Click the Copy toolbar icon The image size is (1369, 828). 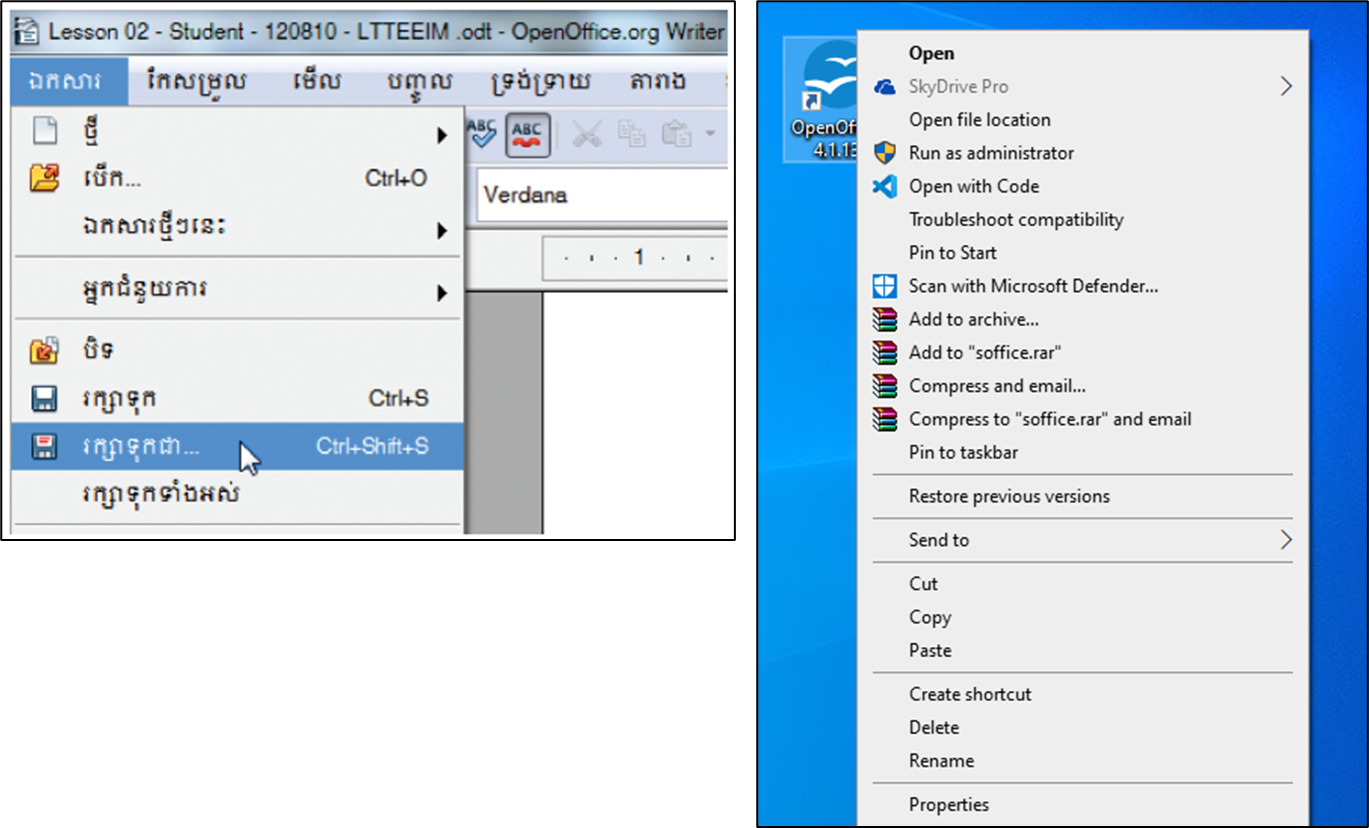click(632, 135)
